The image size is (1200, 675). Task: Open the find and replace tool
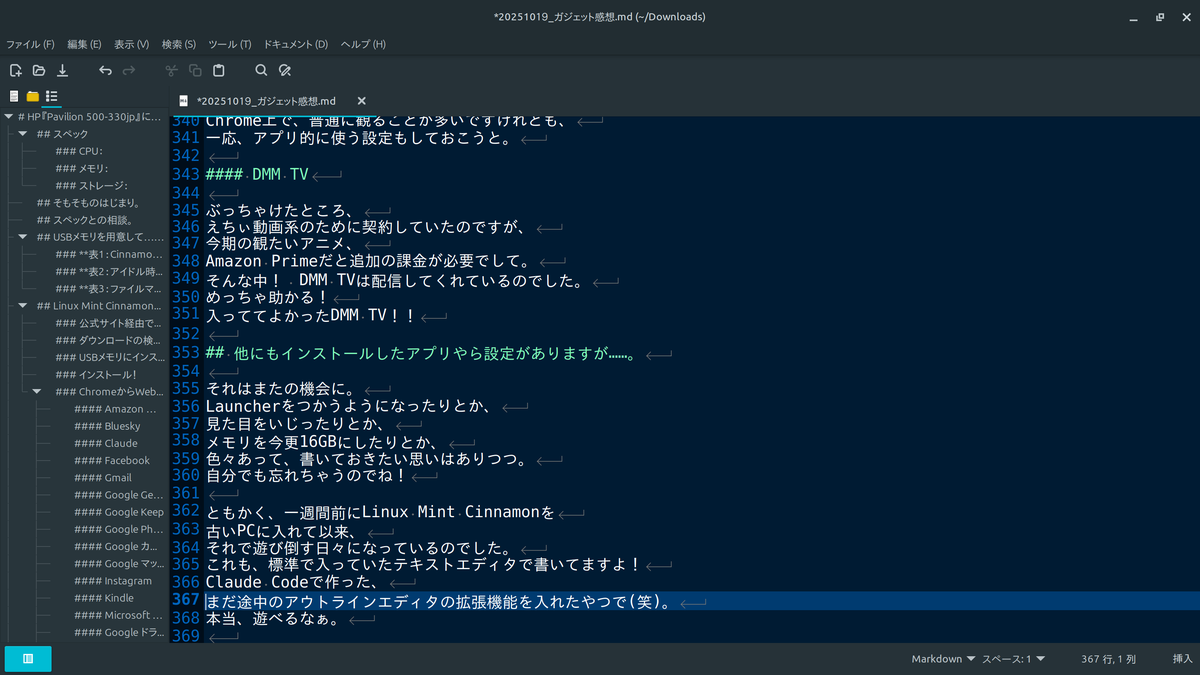tap(285, 70)
